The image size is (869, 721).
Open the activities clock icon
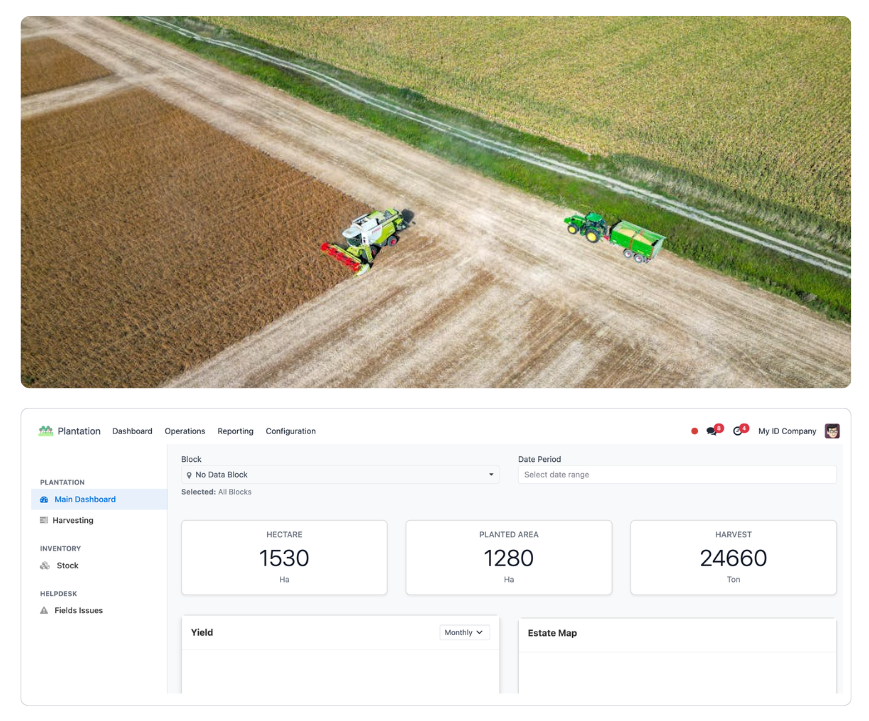[738, 431]
